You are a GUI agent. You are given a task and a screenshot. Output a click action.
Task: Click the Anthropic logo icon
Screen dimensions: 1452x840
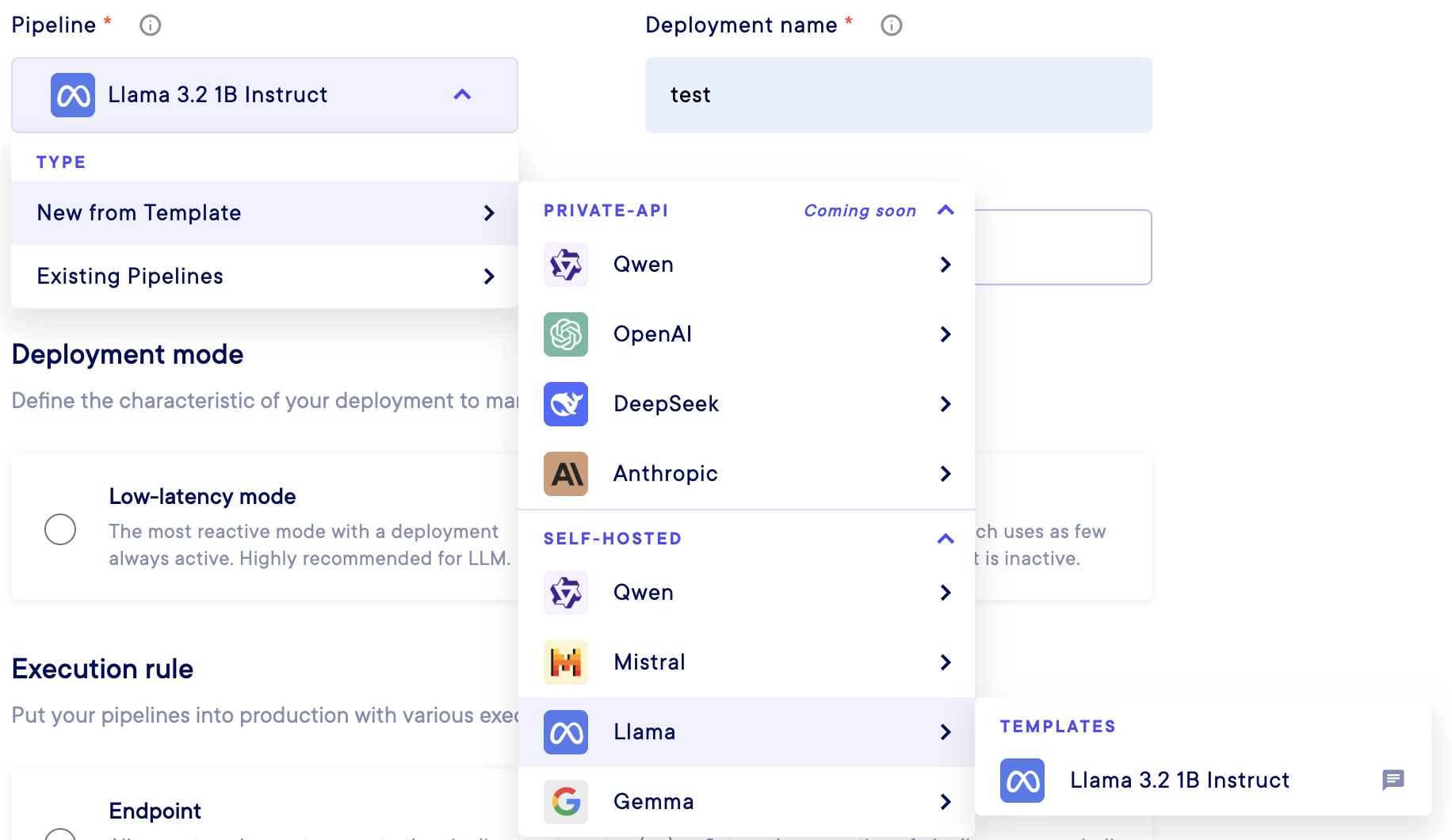tap(566, 474)
